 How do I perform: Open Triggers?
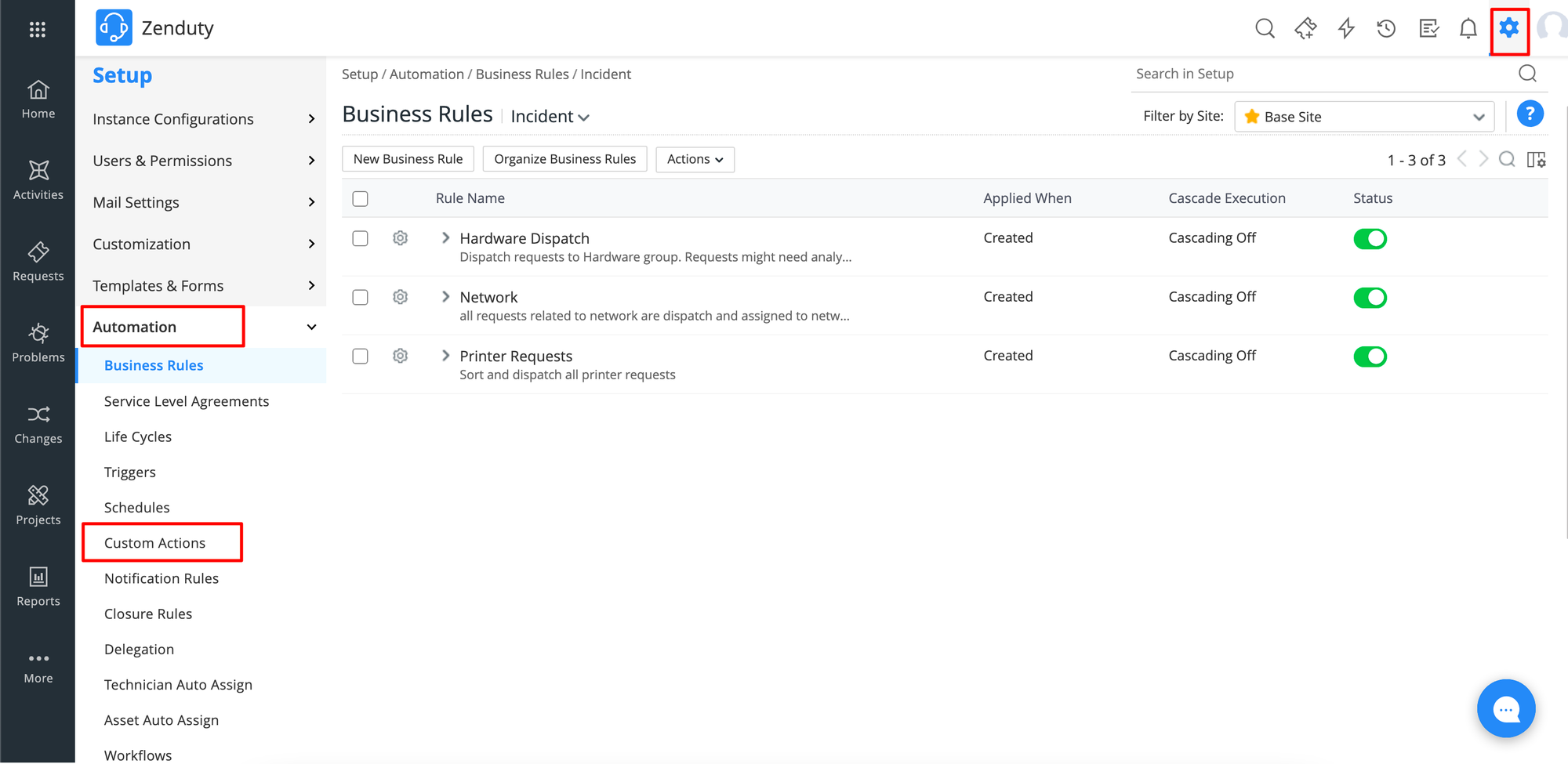point(130,472)
